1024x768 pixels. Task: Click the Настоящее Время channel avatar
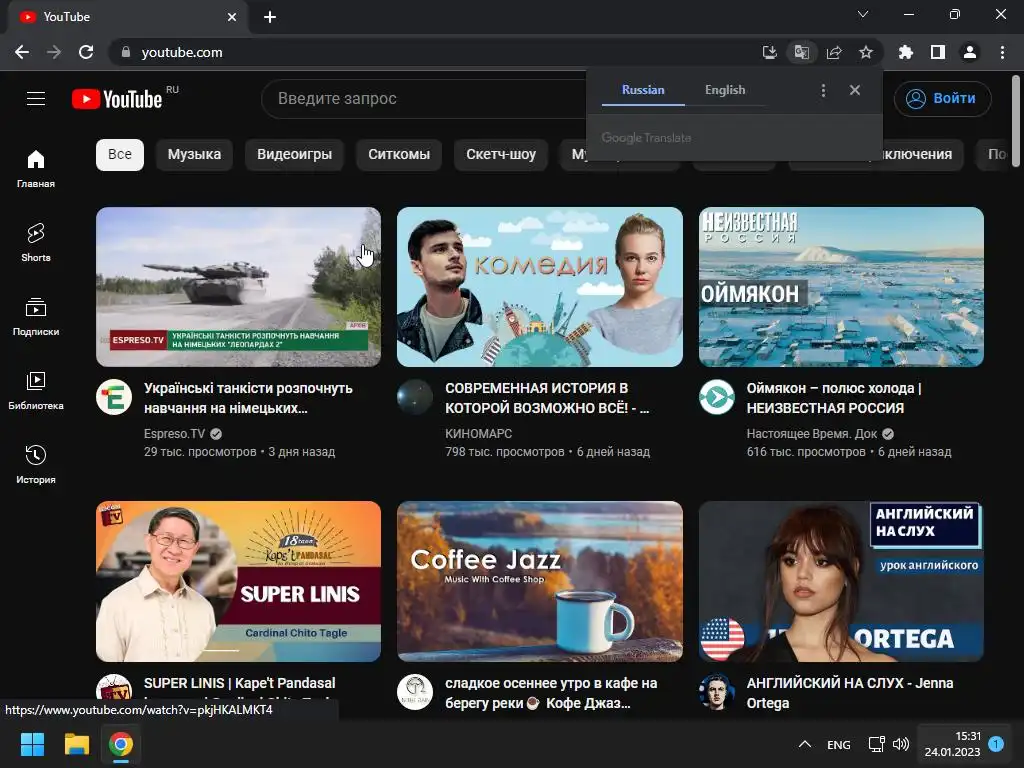(716, 397)
